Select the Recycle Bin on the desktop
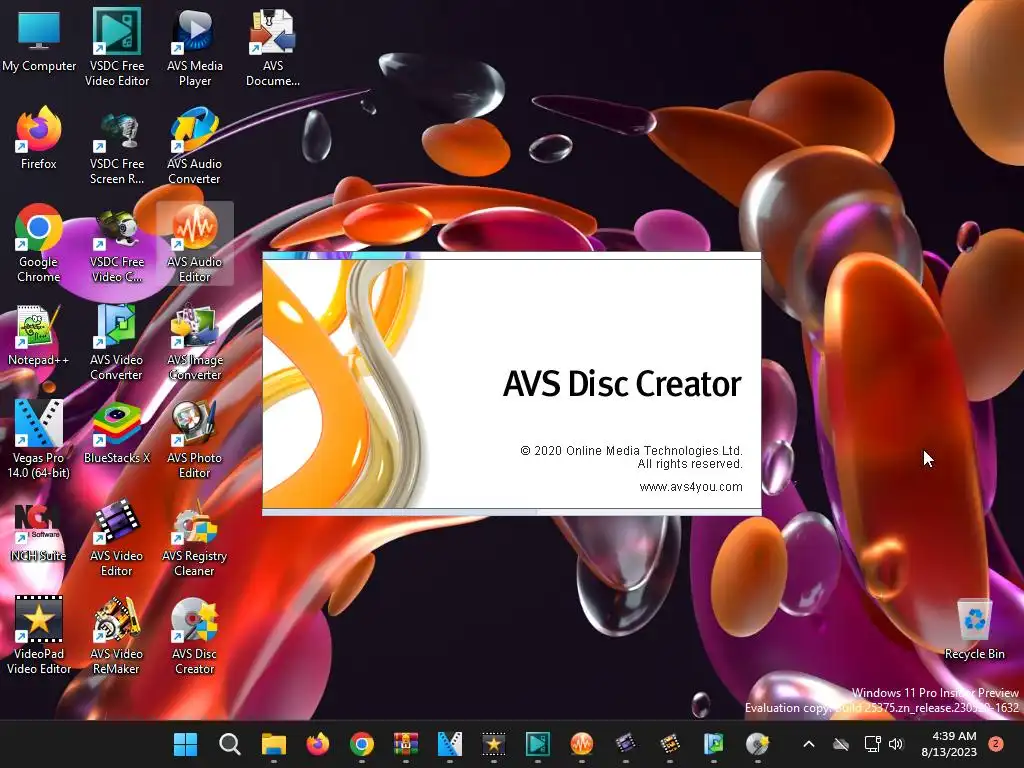 point(974,630)
